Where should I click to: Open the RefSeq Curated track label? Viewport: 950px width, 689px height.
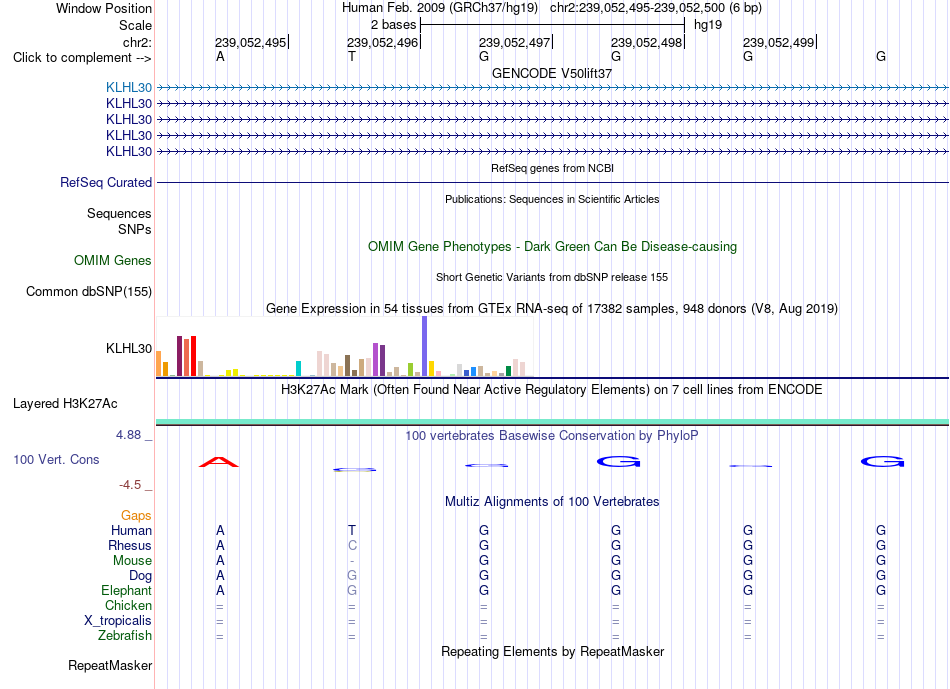(106, 182)
